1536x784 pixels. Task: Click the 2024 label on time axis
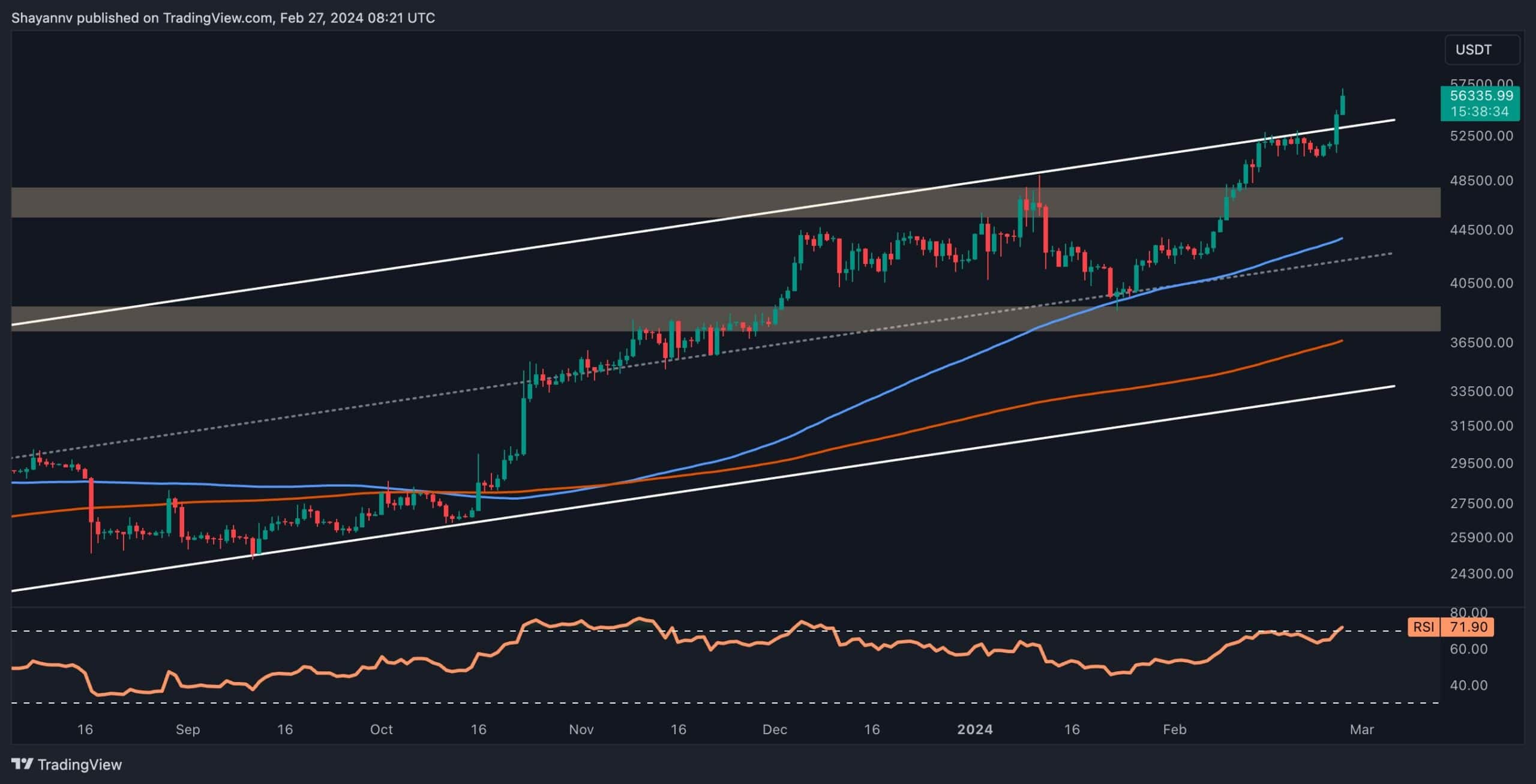(974, 729)
